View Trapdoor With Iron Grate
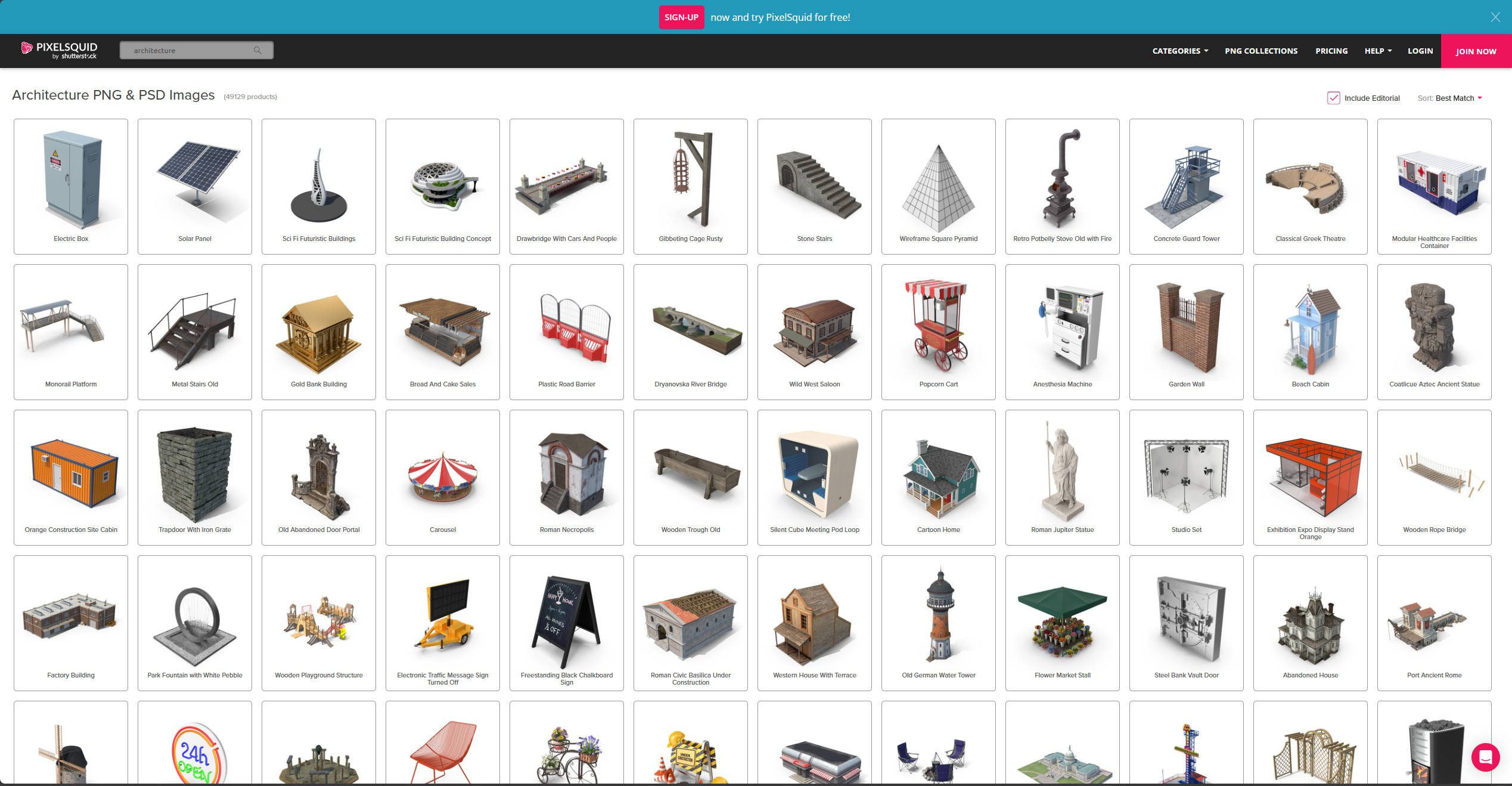Screen dimensions: 1512x786 click(x=195, y=477)
